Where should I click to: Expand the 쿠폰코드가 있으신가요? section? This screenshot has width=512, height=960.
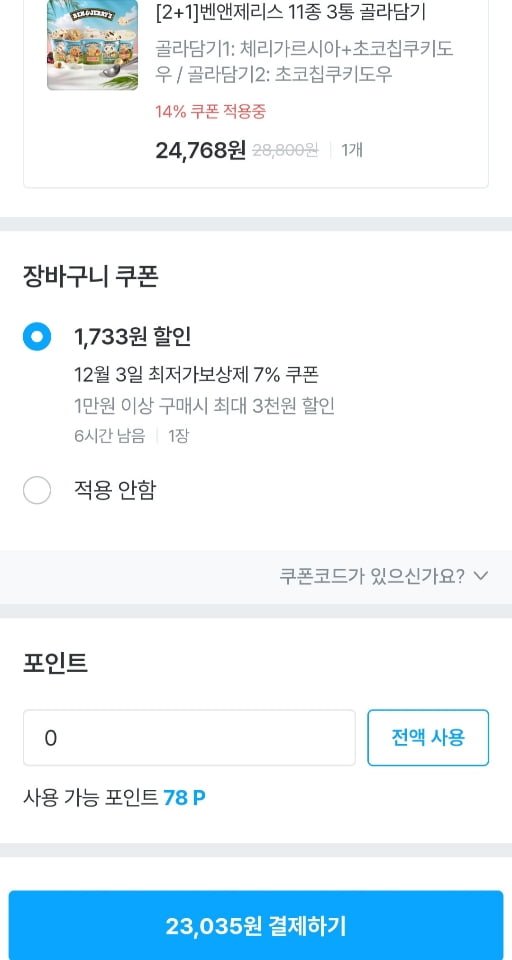click(x=383, y=576)
